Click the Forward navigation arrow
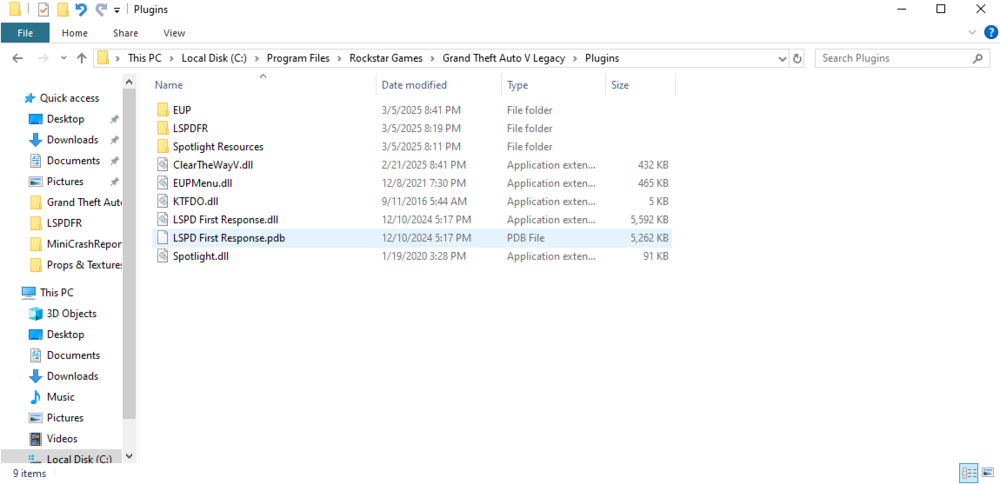Screen dimensions: 1000x484 pyautogui.click(x=43, y=58)
